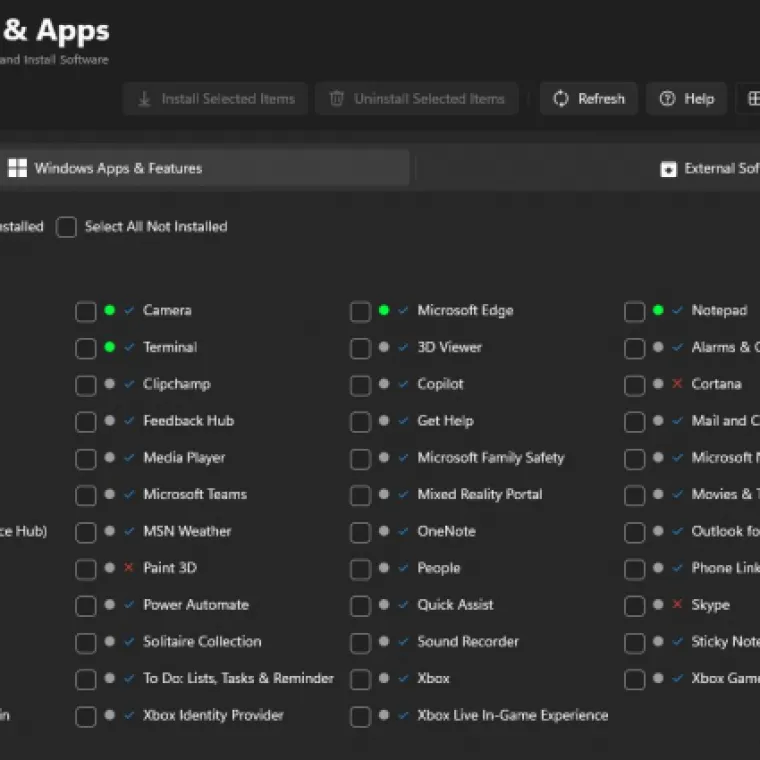The width and height of the screenshot is (760, 760).
Task: Click gray status dot beside OneNote
Action: (x=384, y=531)
